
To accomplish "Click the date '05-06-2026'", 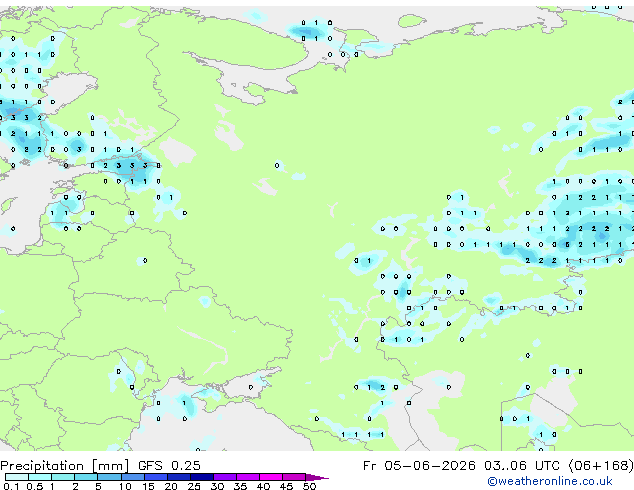I will (x=430, y=466).
